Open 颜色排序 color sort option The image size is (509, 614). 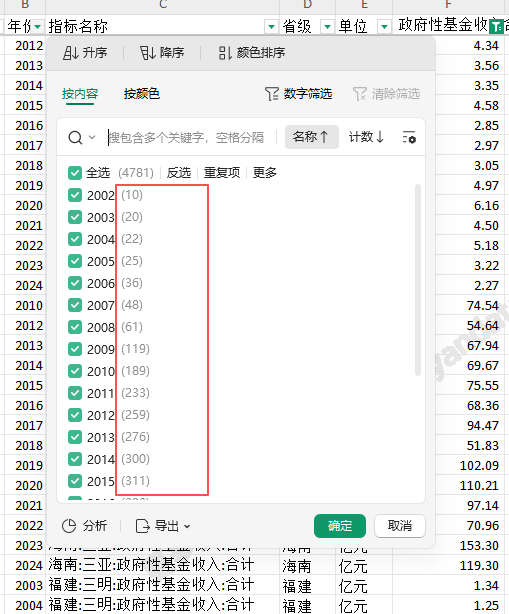[x=251, y=52]
